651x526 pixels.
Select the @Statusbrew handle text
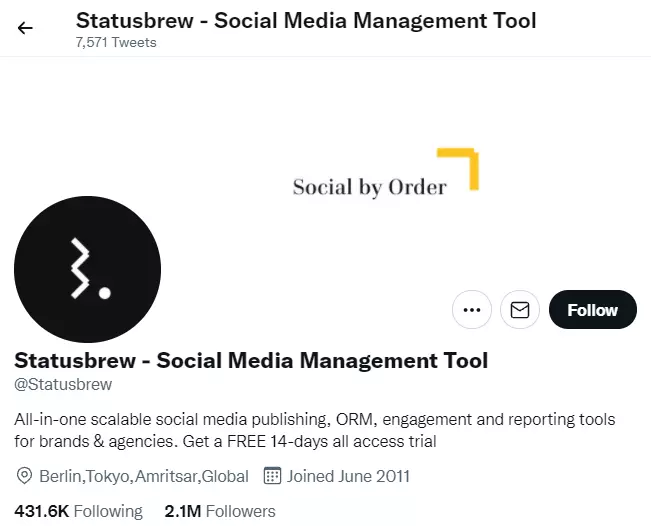pyautogui.click(x=63, y=385)
